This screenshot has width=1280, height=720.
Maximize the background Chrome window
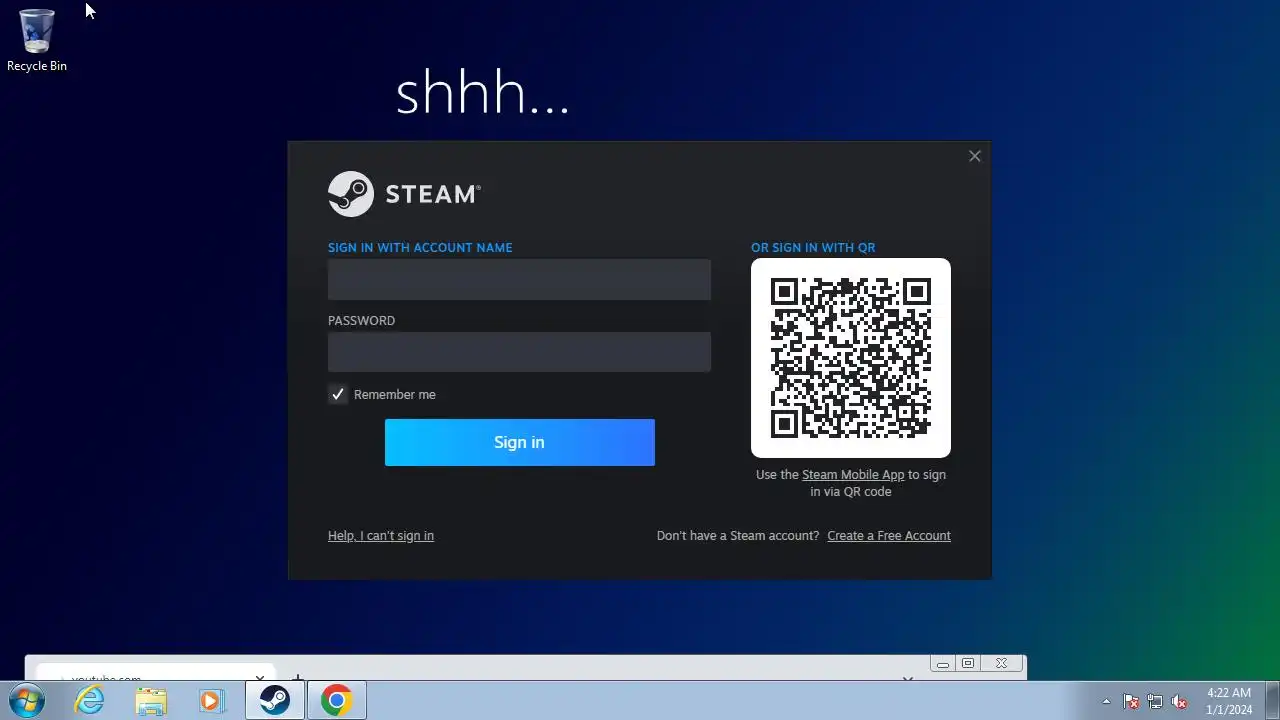tap(968, 664)
